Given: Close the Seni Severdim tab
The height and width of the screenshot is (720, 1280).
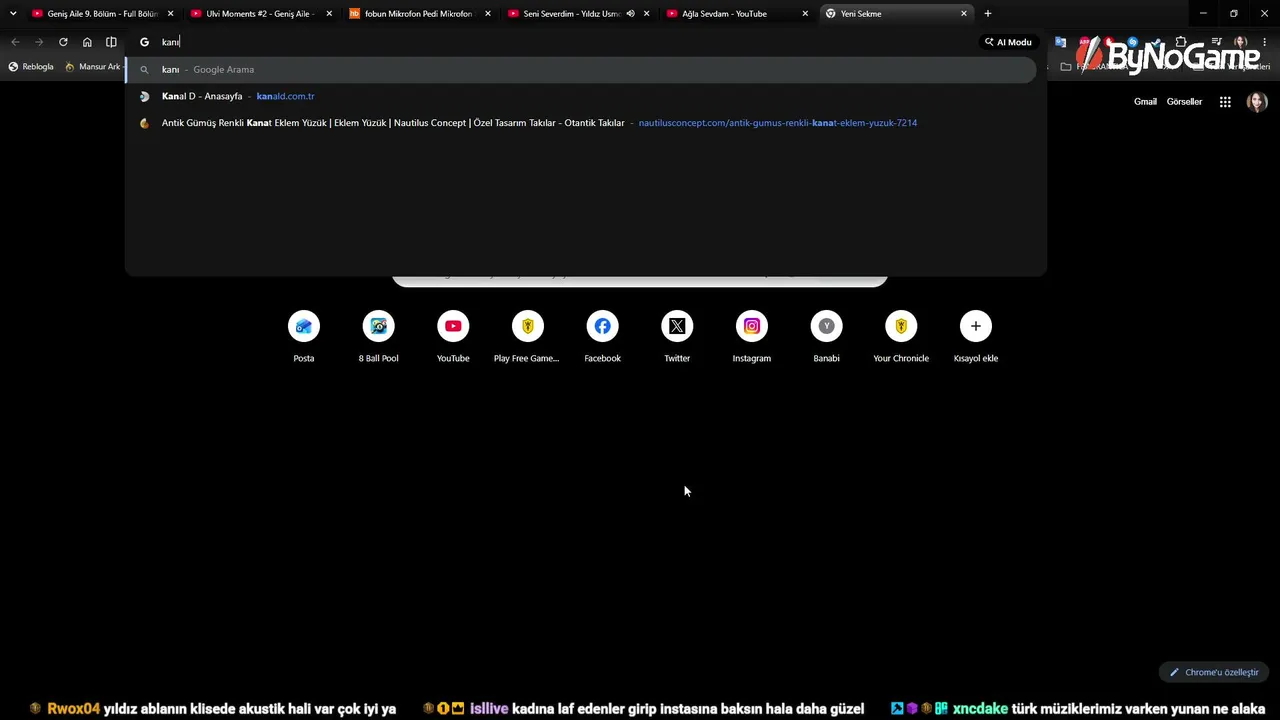Looking at the screenshot, I should tap(647, 14).
